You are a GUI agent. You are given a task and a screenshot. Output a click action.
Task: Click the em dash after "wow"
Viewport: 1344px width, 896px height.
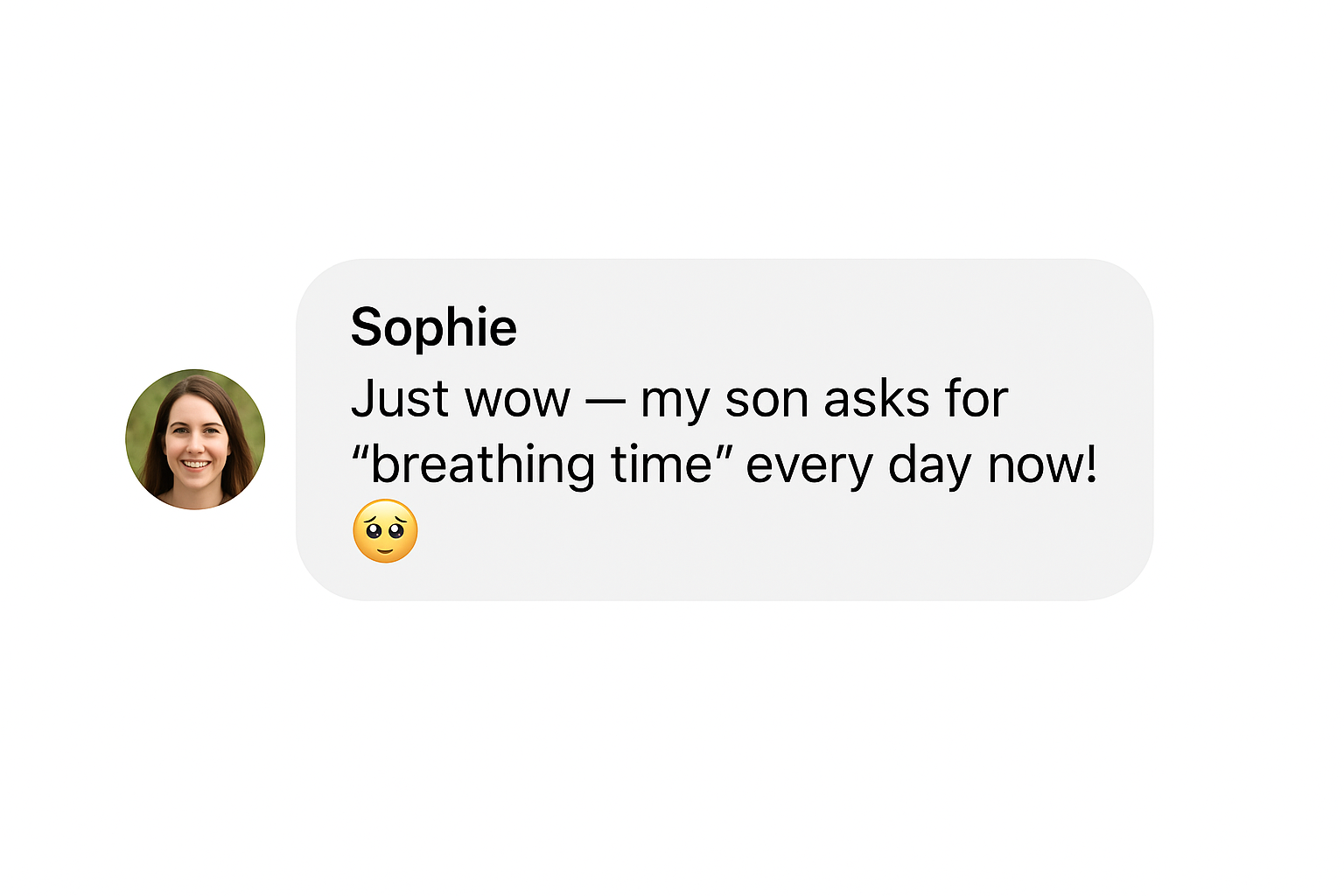605,403
